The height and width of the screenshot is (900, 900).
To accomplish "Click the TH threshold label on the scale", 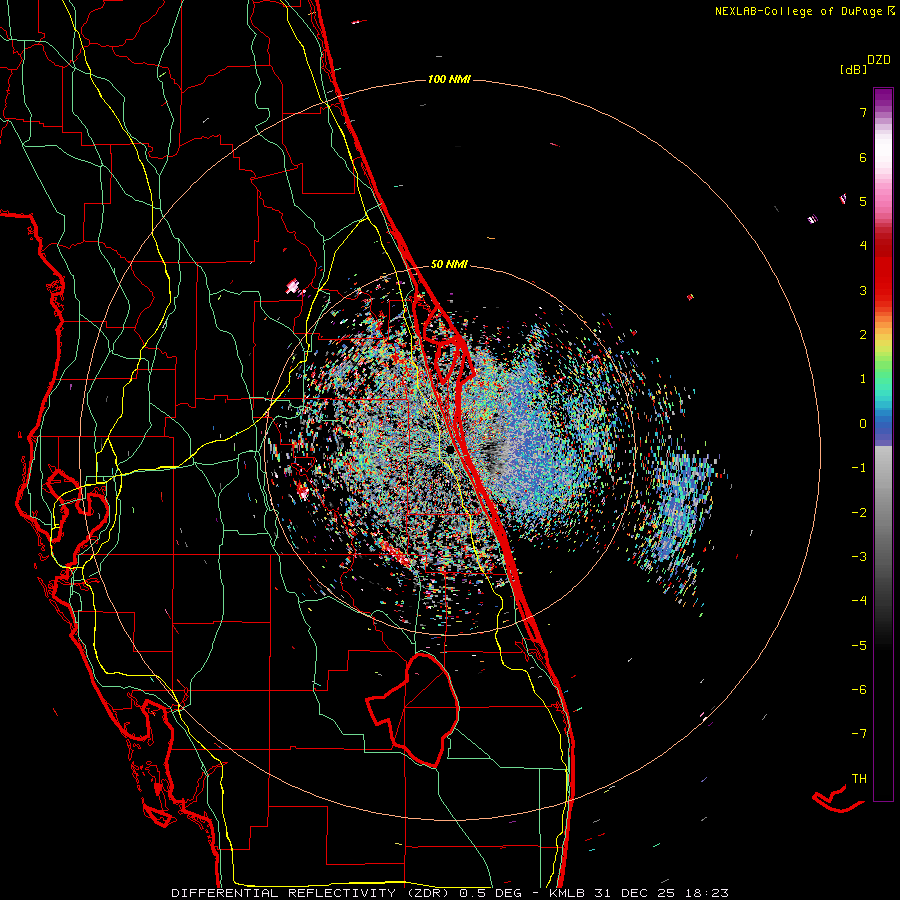I will (859, 779).
